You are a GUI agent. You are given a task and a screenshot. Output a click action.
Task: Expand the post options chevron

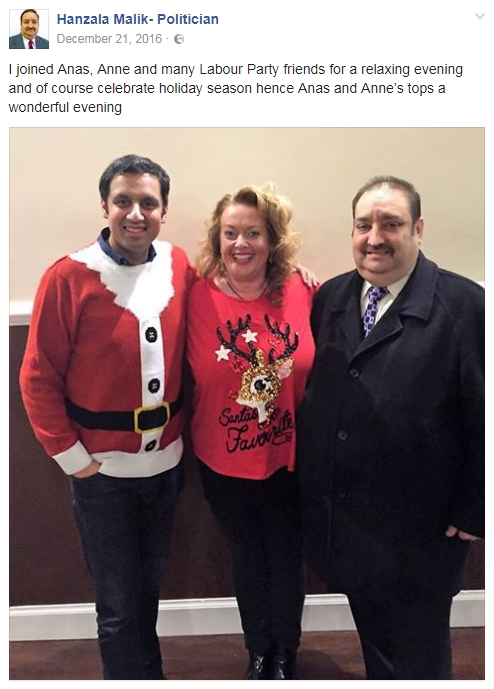point(479,17)
